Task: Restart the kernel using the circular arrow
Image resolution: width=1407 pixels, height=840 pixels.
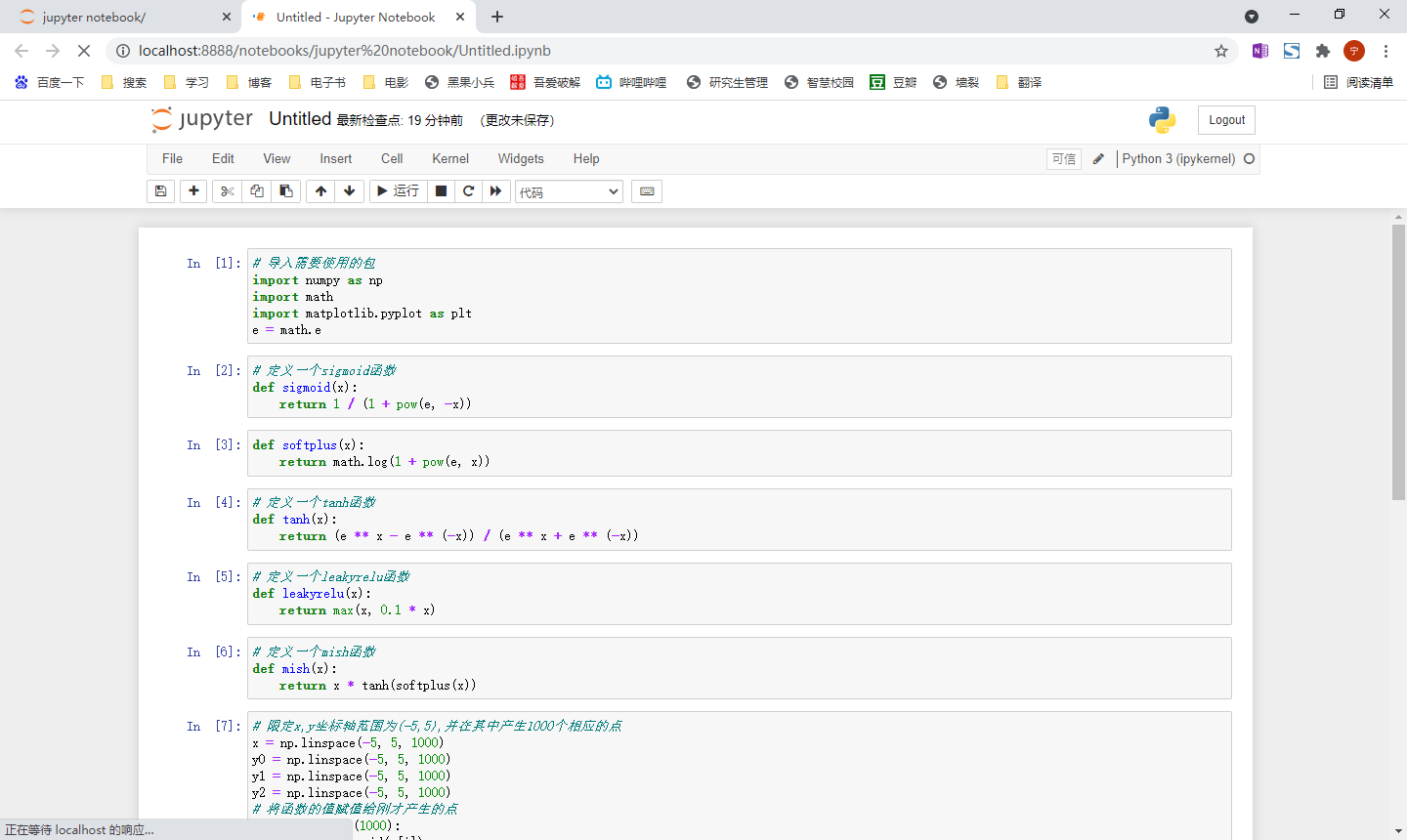Action: tap(469, 191)
